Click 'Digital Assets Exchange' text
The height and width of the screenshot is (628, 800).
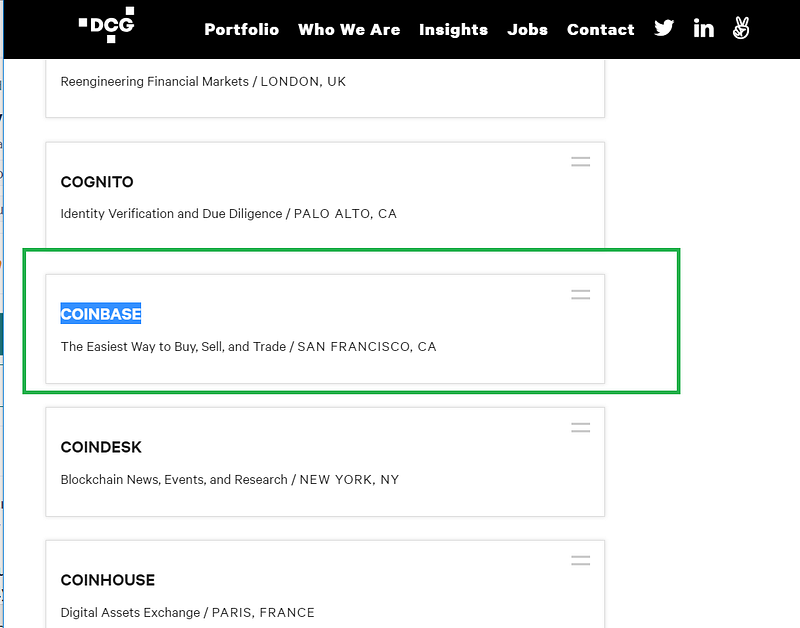coord(130,612)
